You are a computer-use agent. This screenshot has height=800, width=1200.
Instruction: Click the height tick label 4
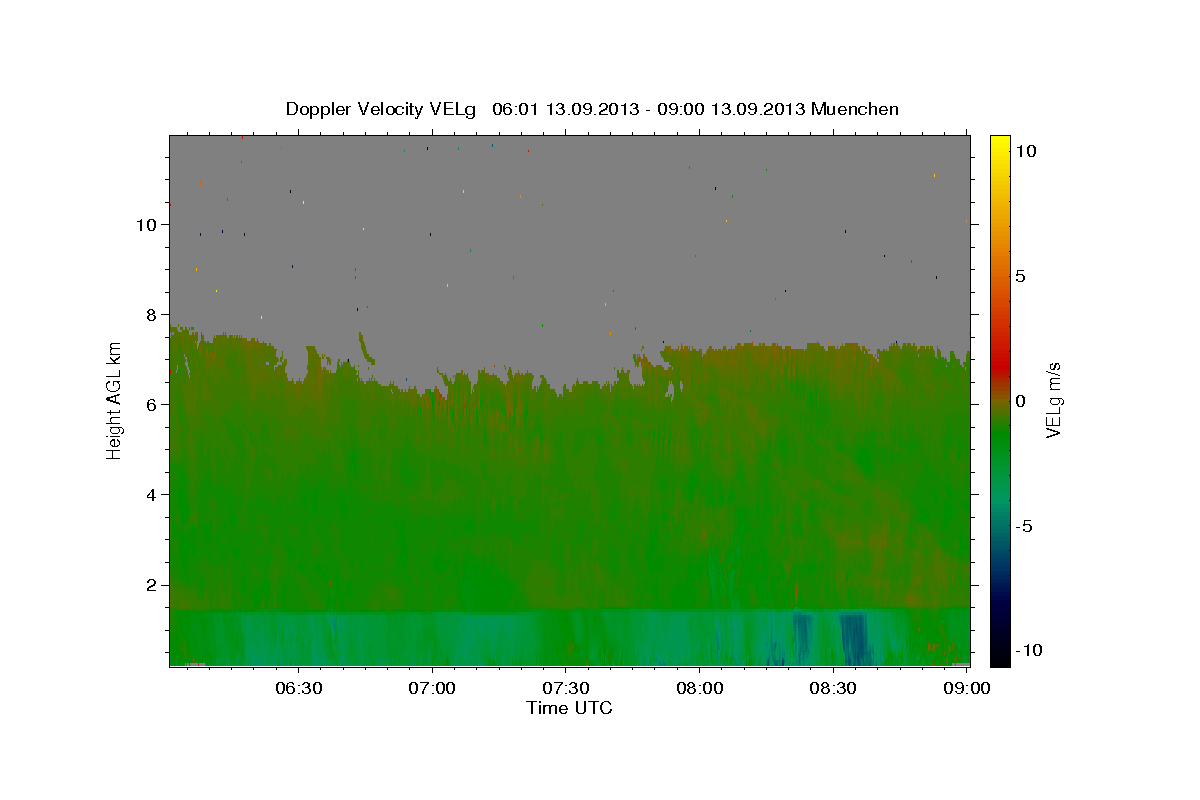point(152,495)
